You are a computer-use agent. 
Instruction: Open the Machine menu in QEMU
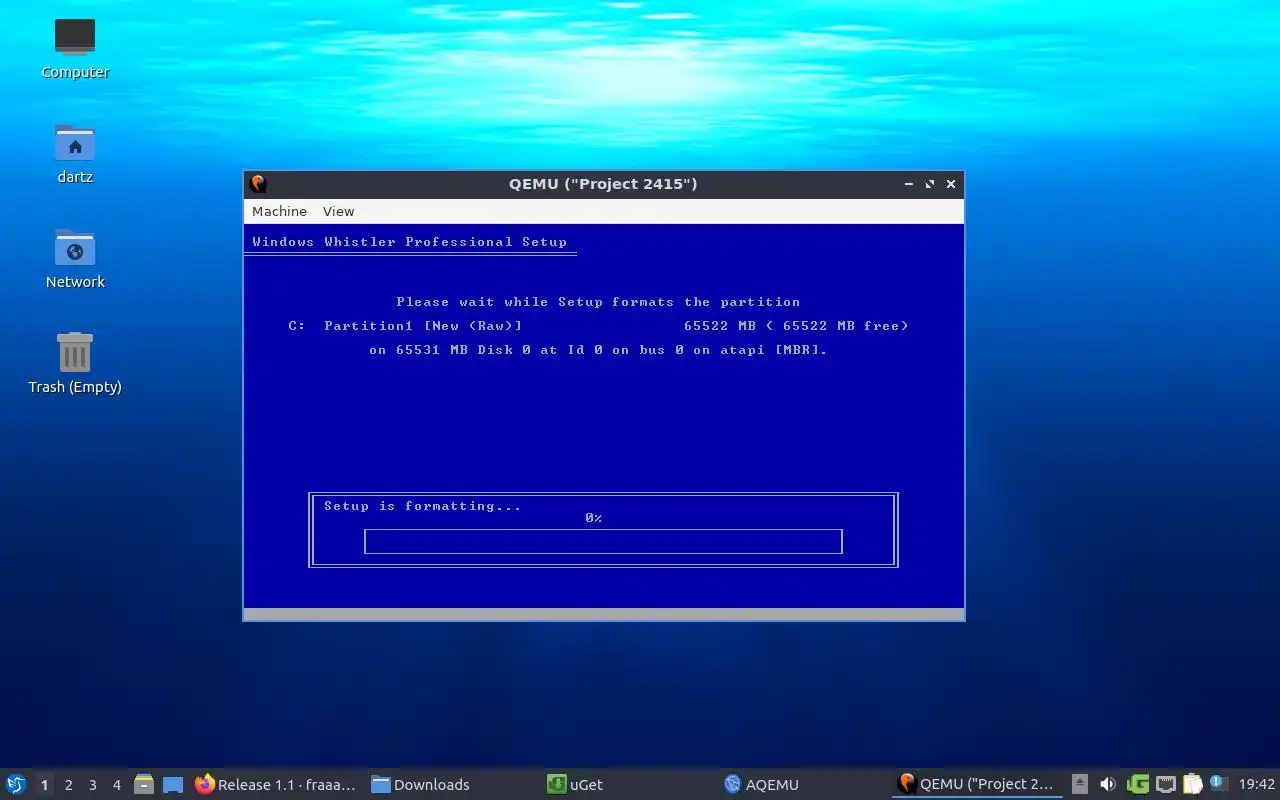pos(279,211)
